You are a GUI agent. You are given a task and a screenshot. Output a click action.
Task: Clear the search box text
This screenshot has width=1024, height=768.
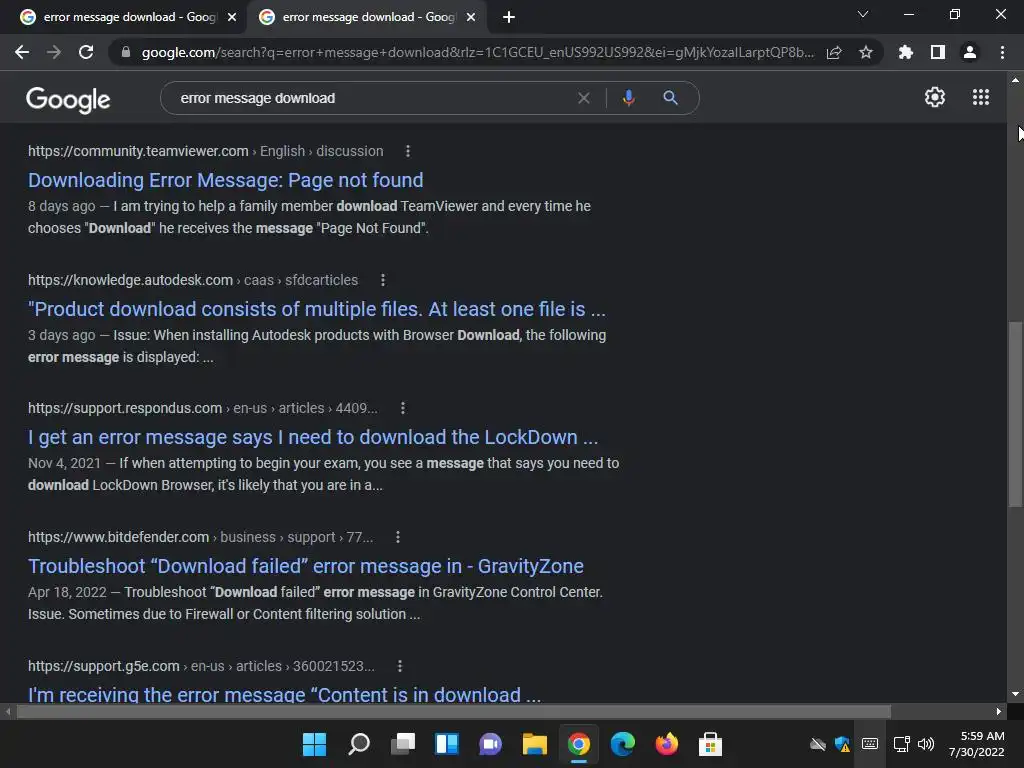click(584, 98)
